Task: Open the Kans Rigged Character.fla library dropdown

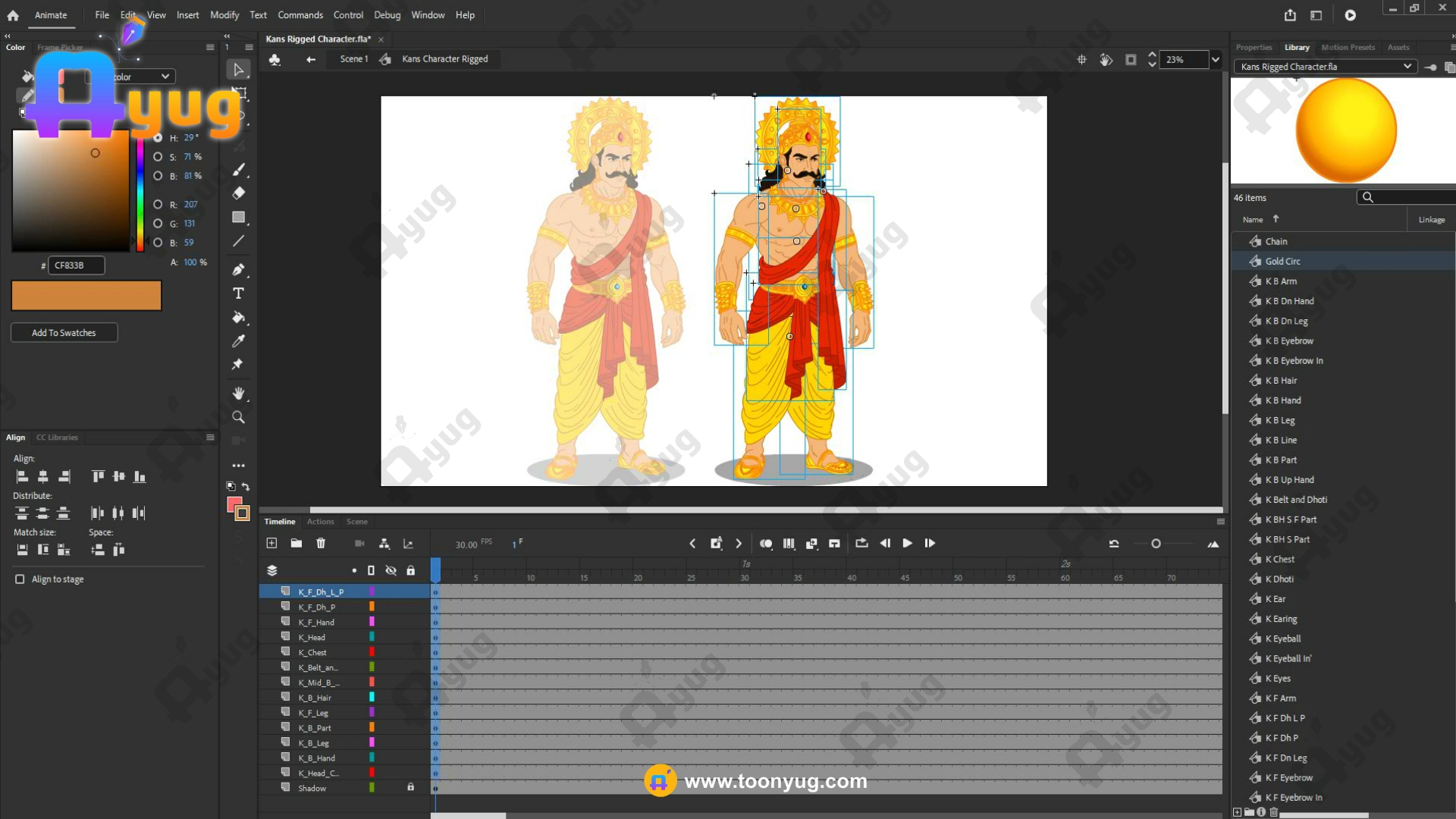Action: (x=1407, y=67)
